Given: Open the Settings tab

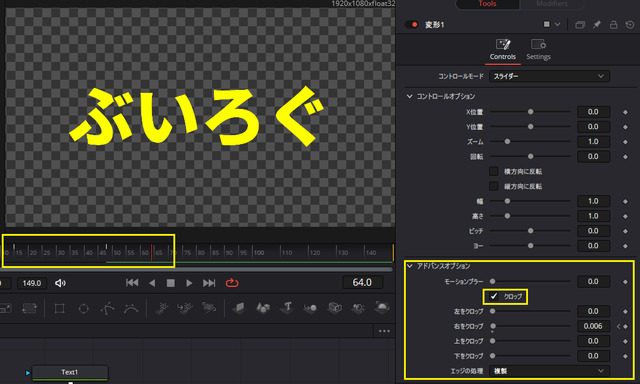Looking at the screenshot, I should tap(538, 50).
